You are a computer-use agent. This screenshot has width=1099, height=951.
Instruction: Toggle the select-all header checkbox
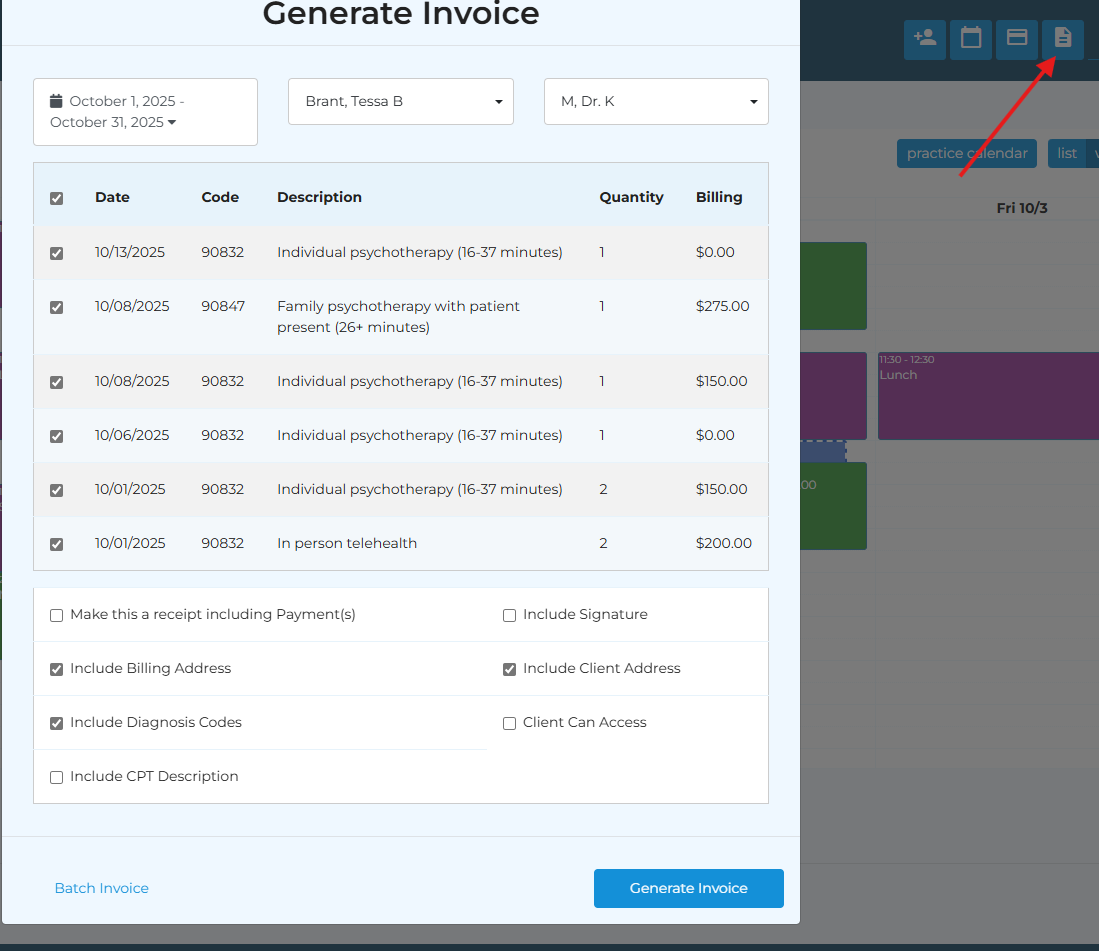pos(57,198)
